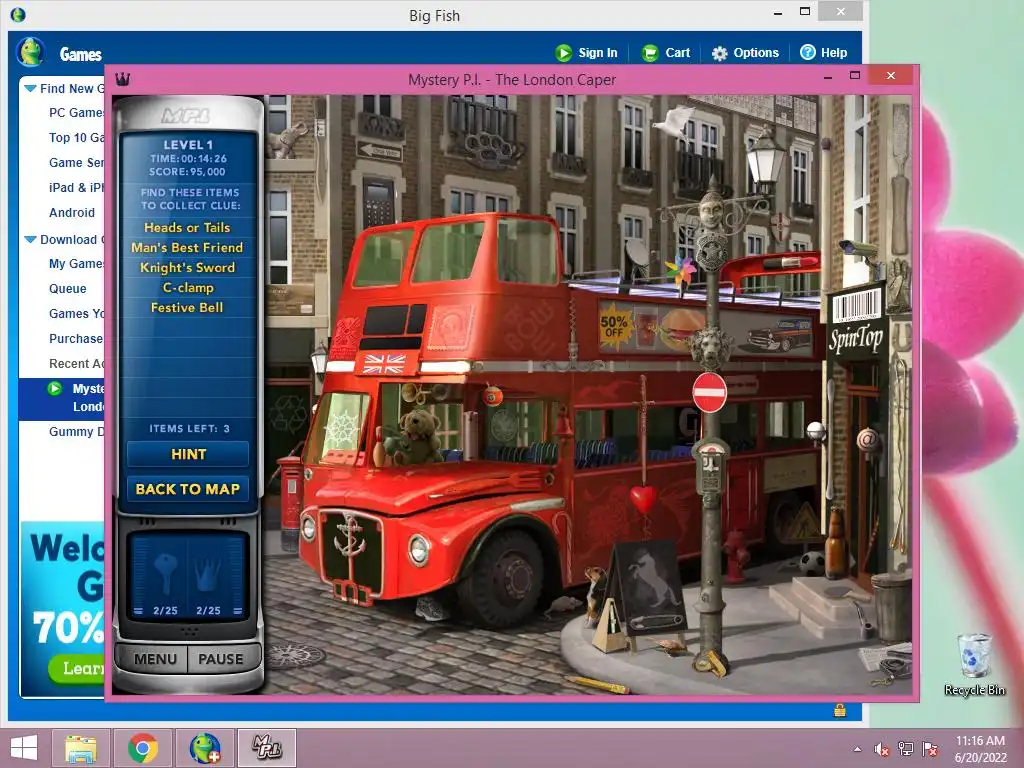Click the HINT button in game panel
1024x768 pixels.
(188, 455)
